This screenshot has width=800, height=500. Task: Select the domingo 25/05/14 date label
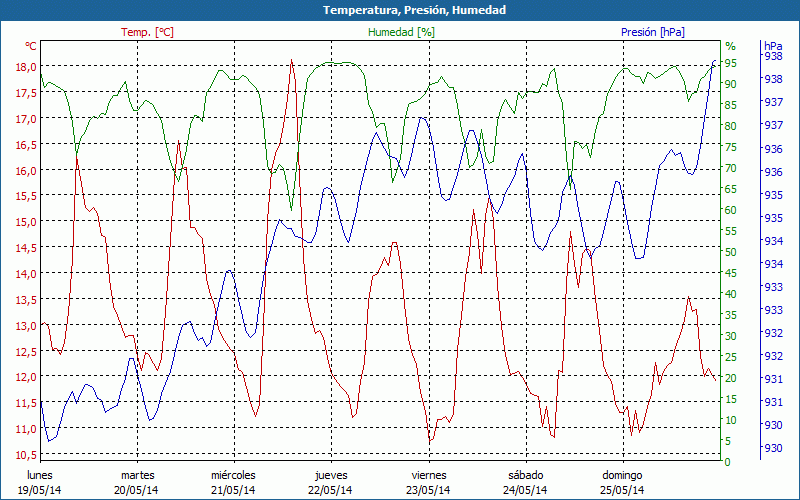pos(621,482)
